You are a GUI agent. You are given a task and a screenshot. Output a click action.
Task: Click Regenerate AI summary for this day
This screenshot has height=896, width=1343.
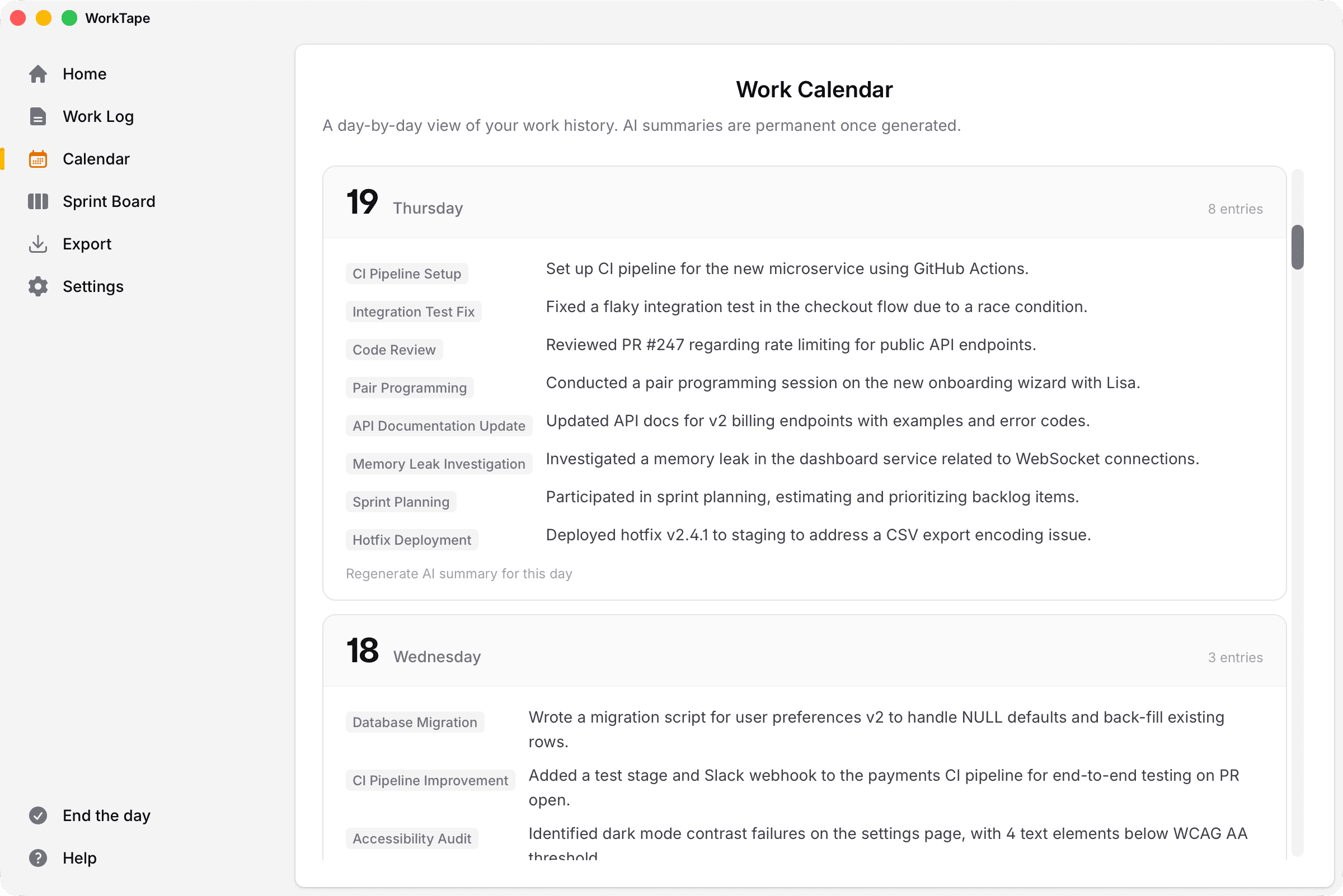click(x=458, y=574)
